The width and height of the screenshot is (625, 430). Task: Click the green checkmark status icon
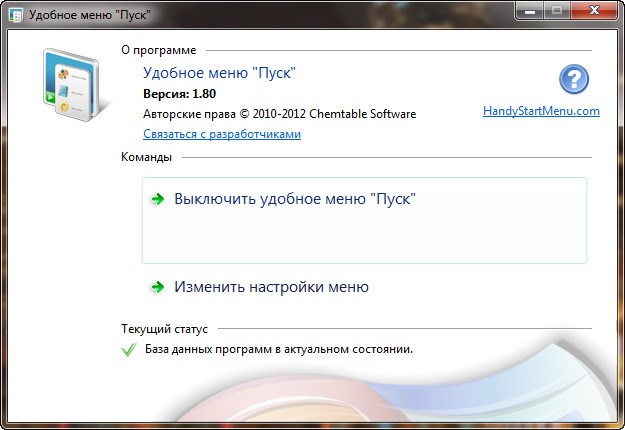click(x=128, y=350)
